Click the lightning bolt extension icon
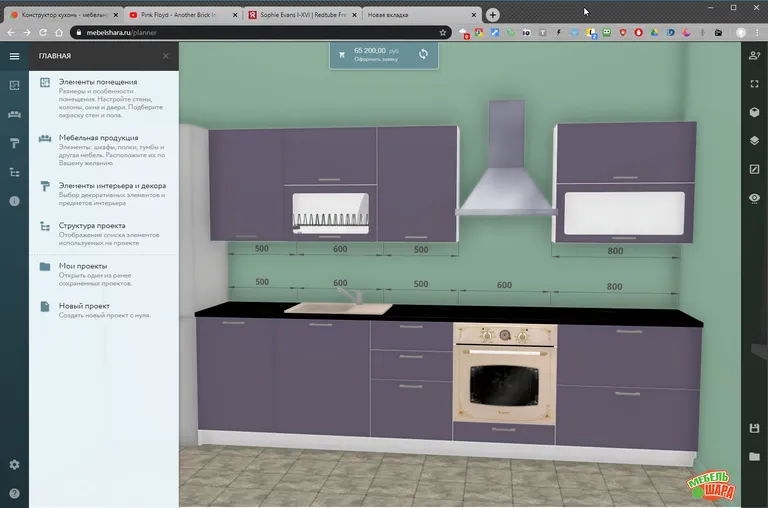Screen dimensions: 768x508 [x=558, y=32]
